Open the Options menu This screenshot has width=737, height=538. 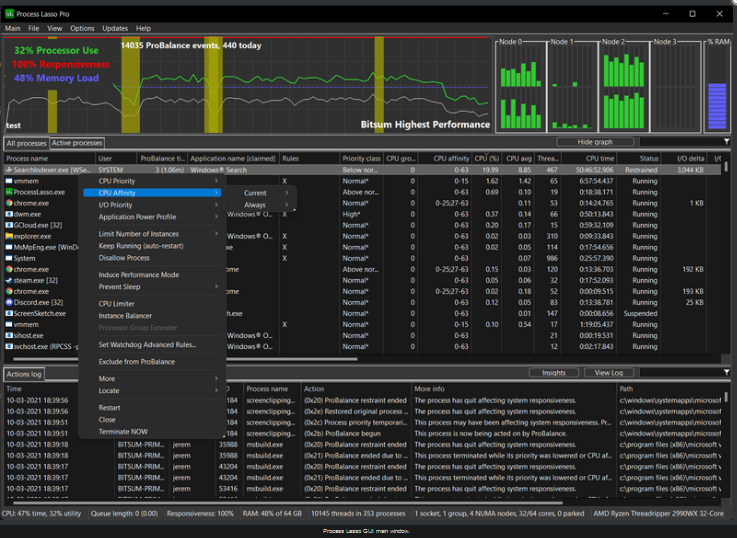82,28
